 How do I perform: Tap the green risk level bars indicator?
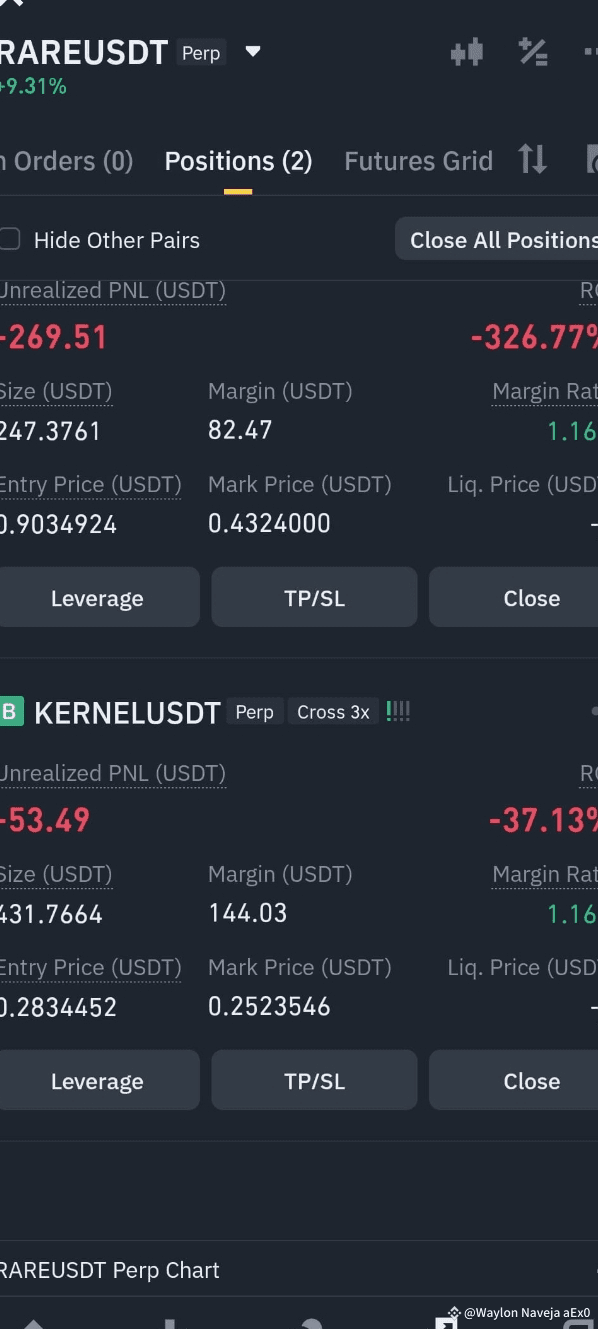pyautogui.click(x=398, y=712)
